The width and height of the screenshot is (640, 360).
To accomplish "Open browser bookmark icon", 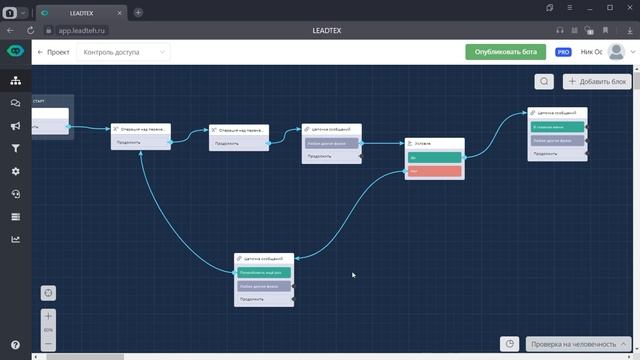I will tap(606, 30).
